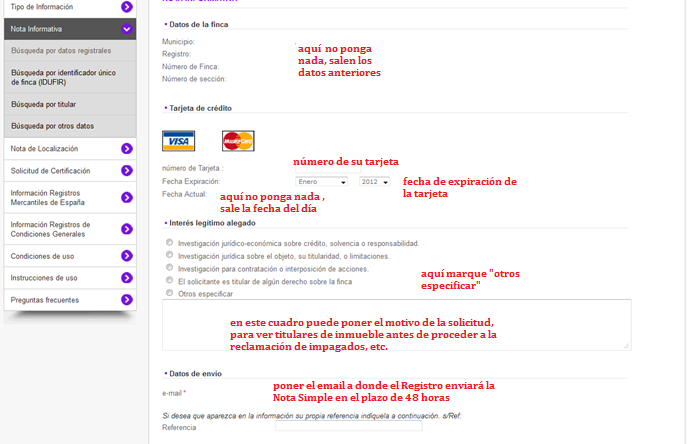The image size is (687, 444).
Task: Click the Visa card logo
Action: pos(178,140)
